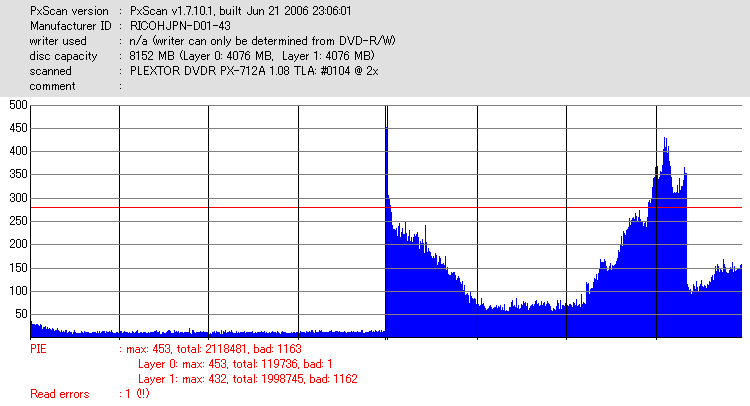
Task: Click the 450 axis label
Action: click(x=18, y=128)
